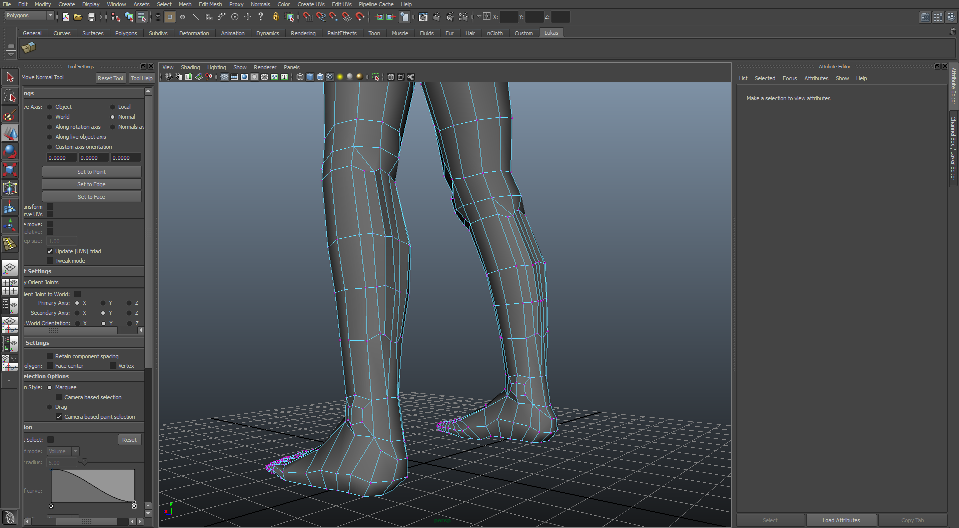This screenshot has width=959, height=528.
Task: Choose the Rotate tool sphere icon
Action: coord(10,151)
